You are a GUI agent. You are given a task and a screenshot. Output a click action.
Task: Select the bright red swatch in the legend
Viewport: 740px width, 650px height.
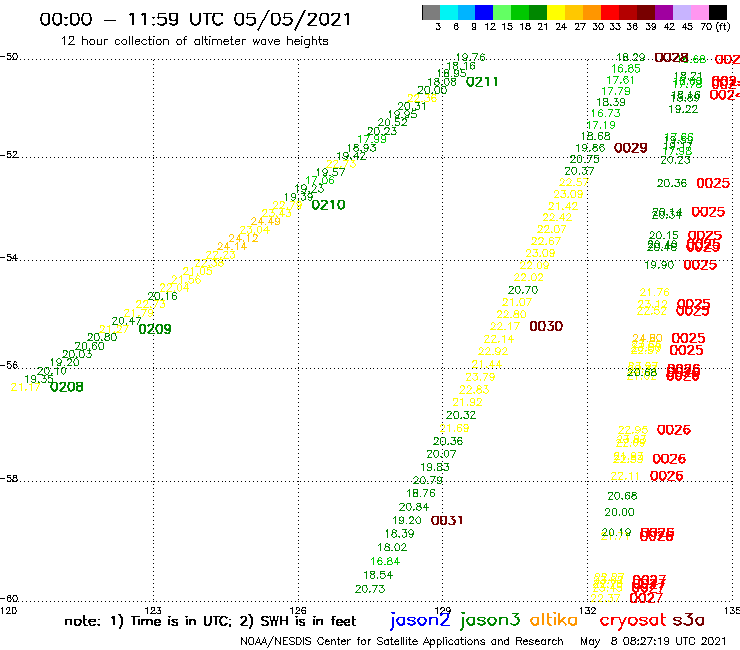[x=610, y=12]
